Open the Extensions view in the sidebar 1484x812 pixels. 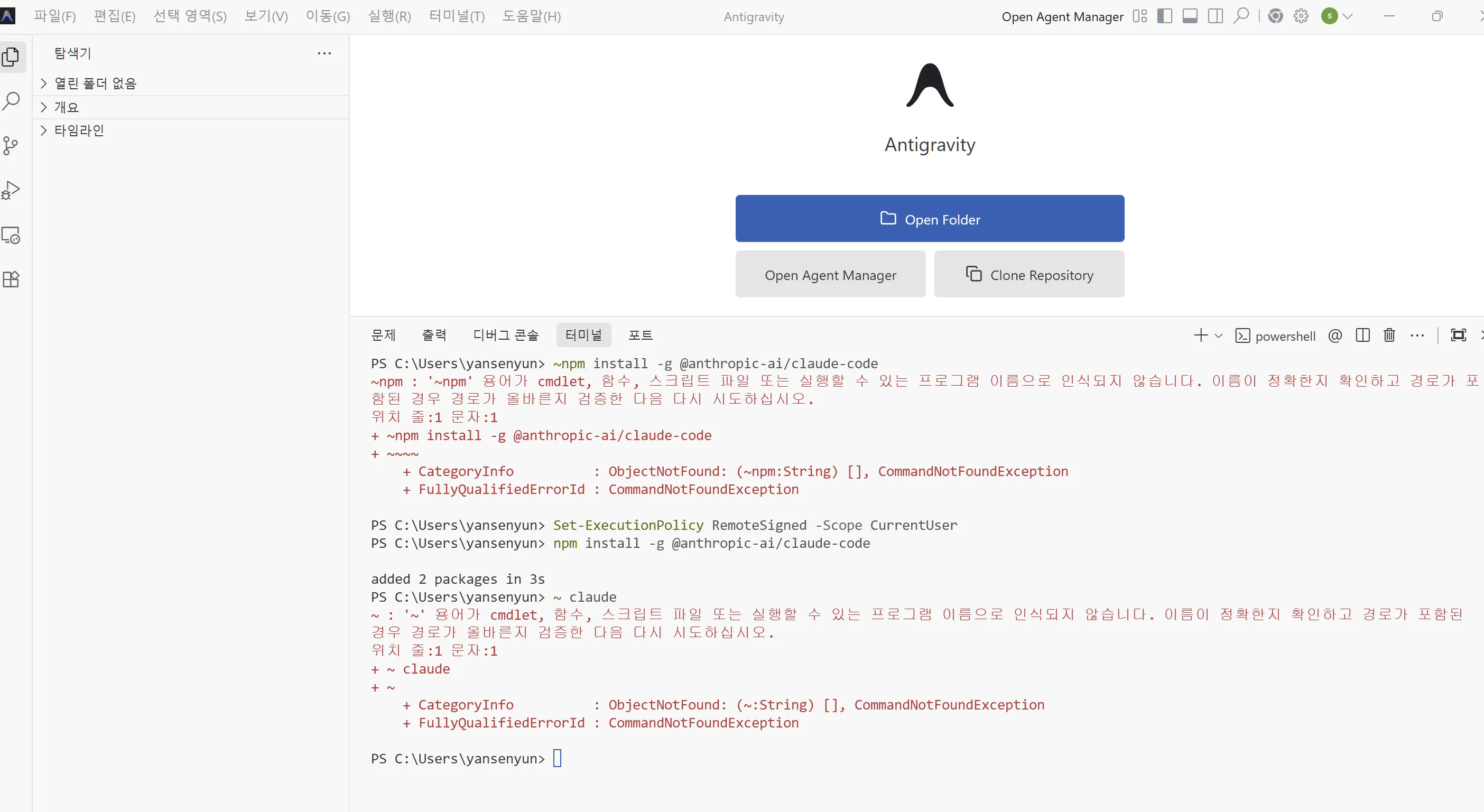tap(12, 280)
